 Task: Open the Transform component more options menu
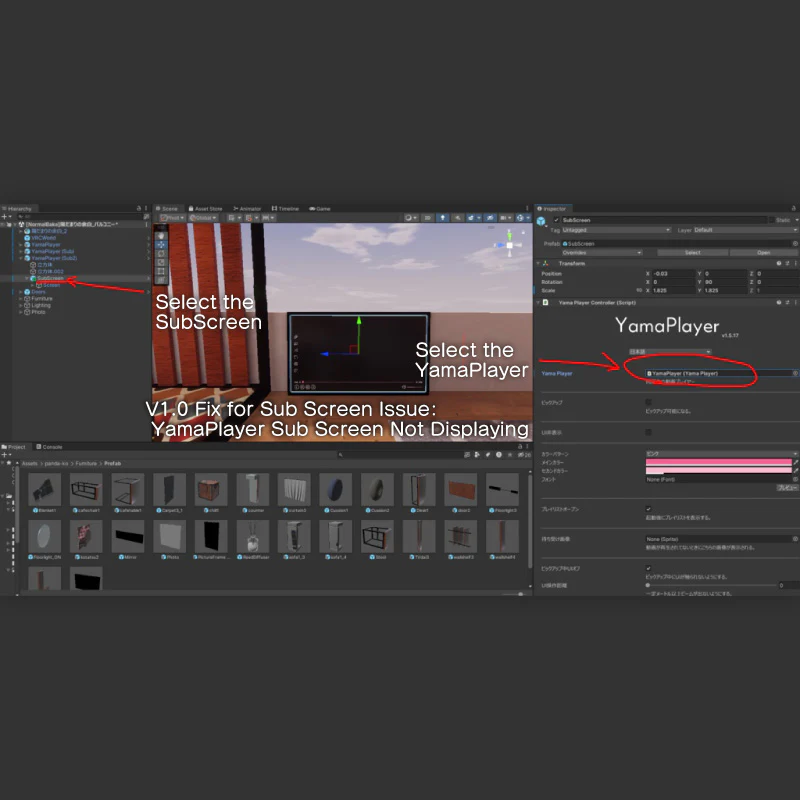[x=795, y=263]
